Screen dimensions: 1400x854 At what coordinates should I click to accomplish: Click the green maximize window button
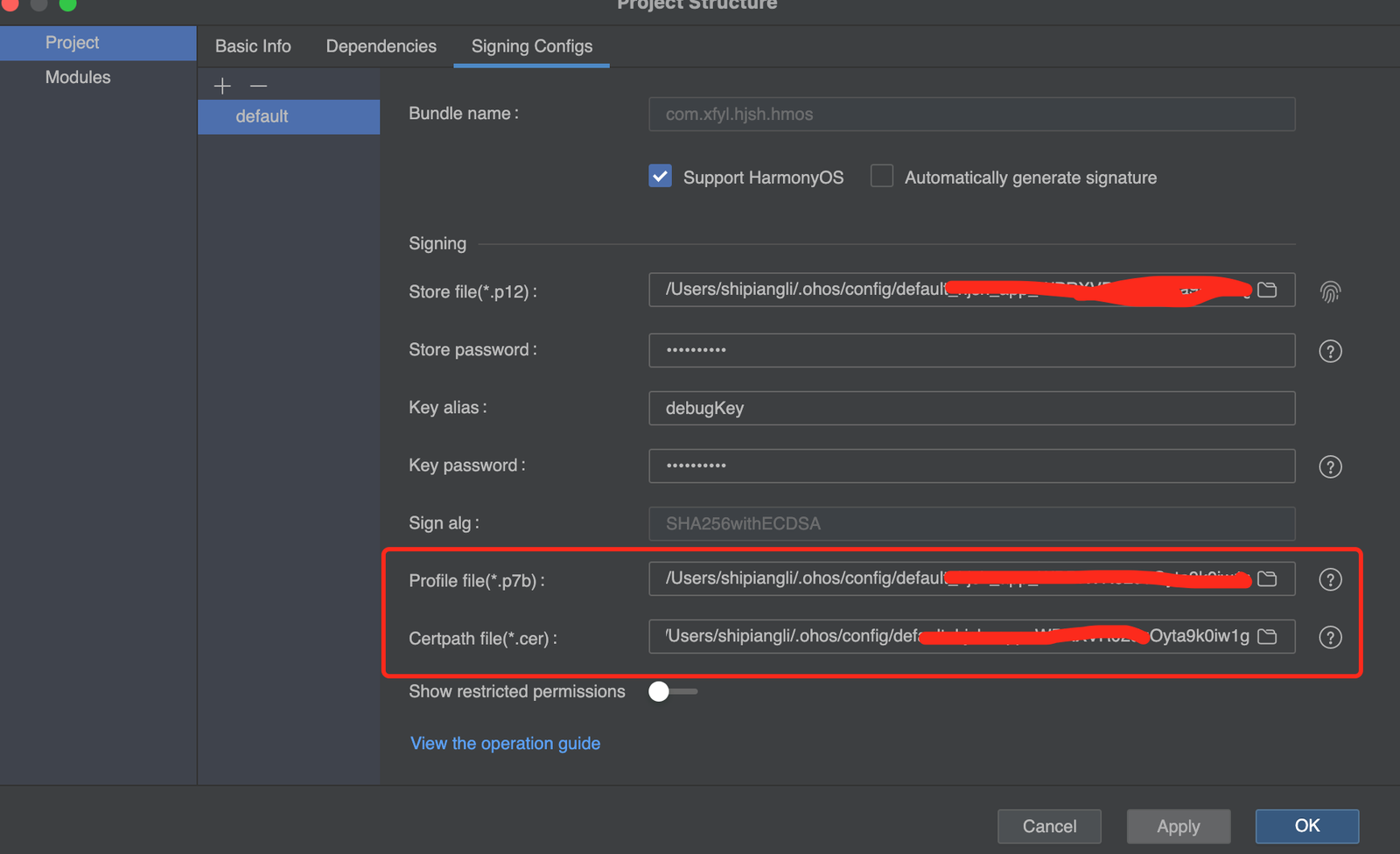click(x=67, y=3)
